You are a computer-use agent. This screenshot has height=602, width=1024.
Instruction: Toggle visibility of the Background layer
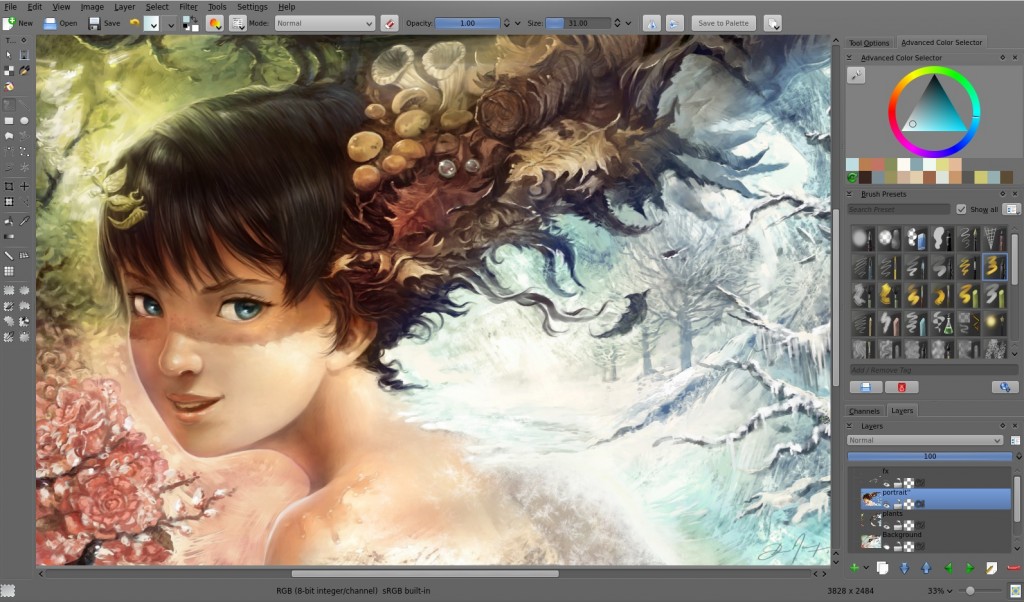(x=886, y=546)
